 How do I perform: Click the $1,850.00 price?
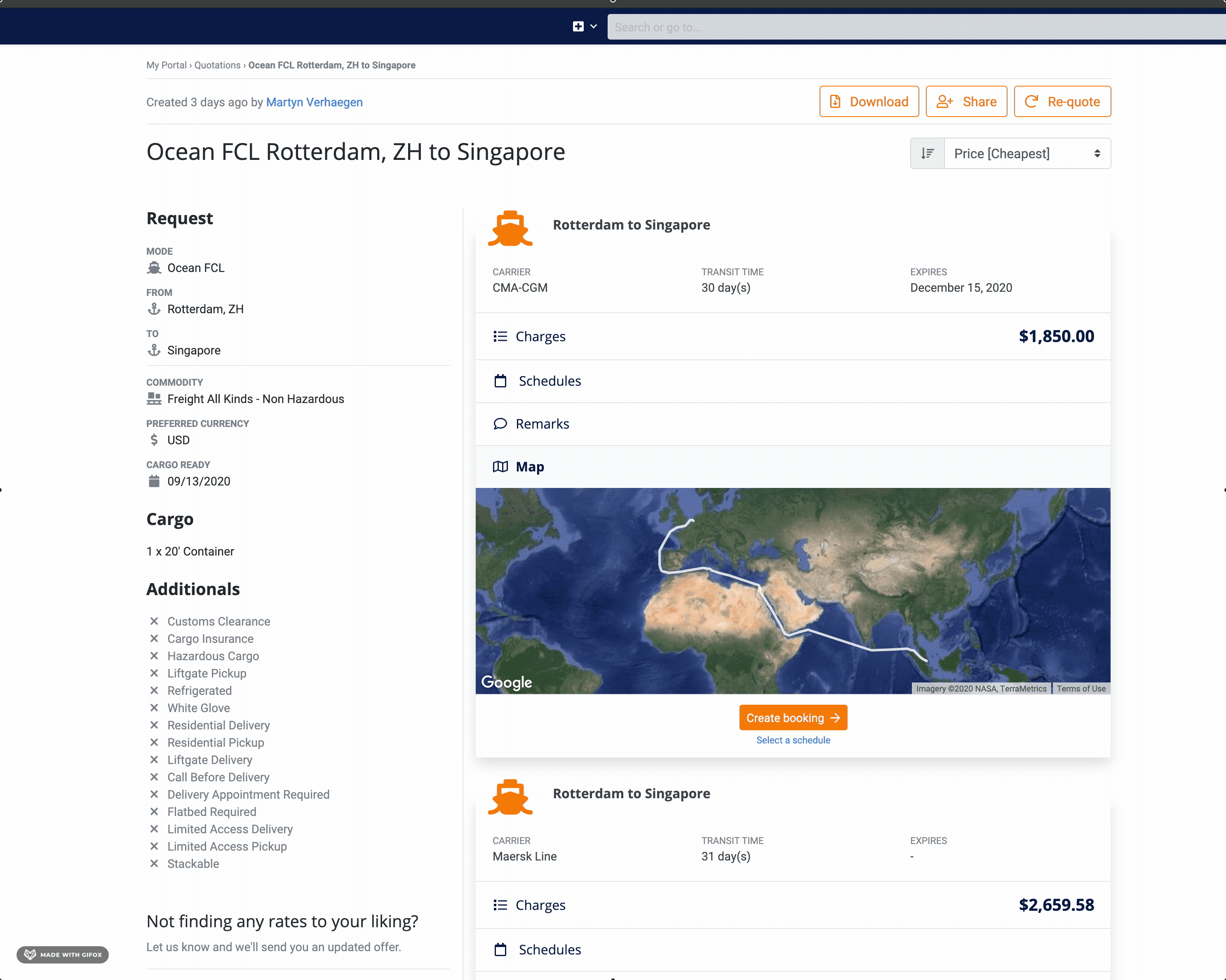[x=1056, y=336]
